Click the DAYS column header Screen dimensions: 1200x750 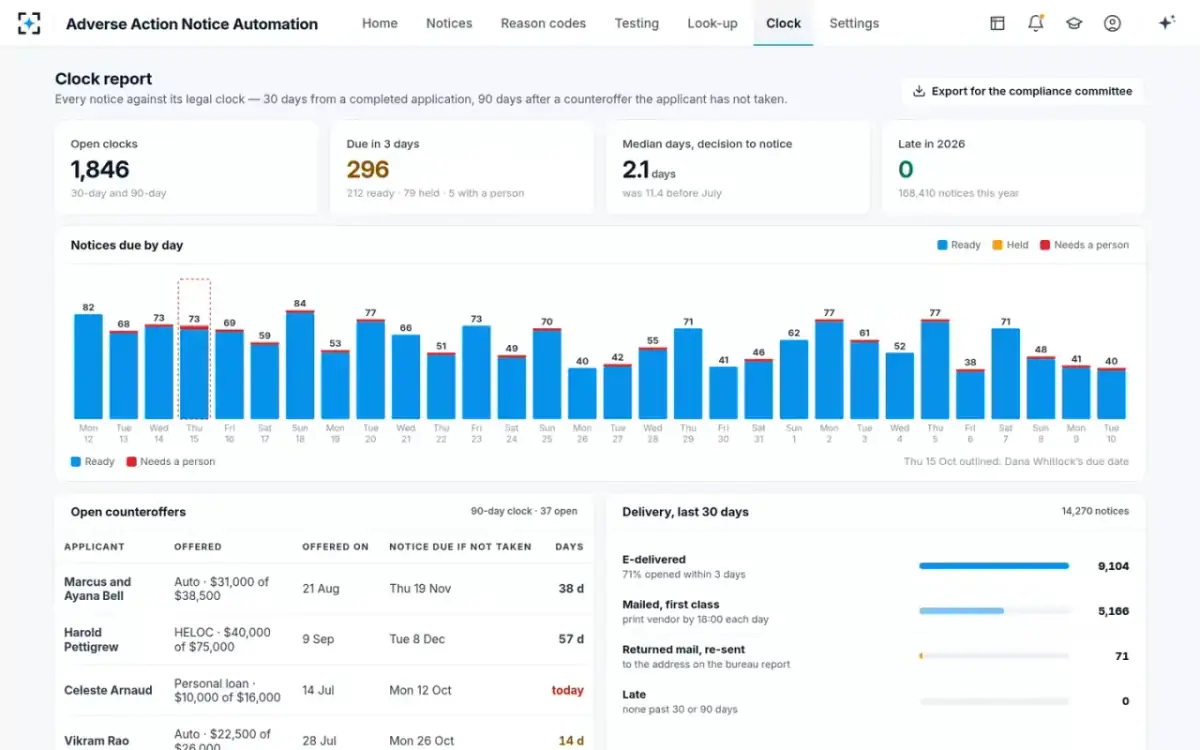569,547
